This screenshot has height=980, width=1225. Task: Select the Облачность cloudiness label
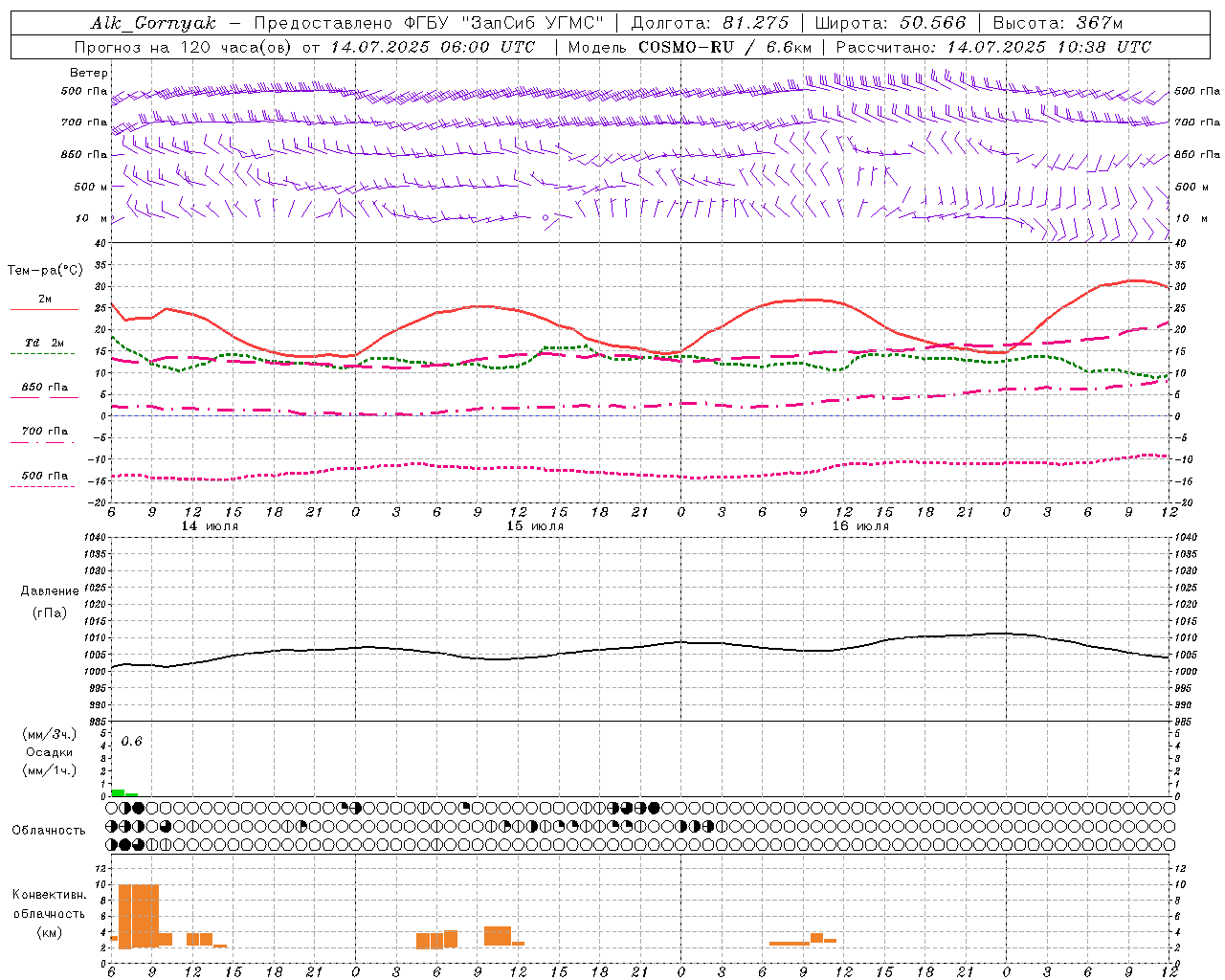tap(49, 830)
